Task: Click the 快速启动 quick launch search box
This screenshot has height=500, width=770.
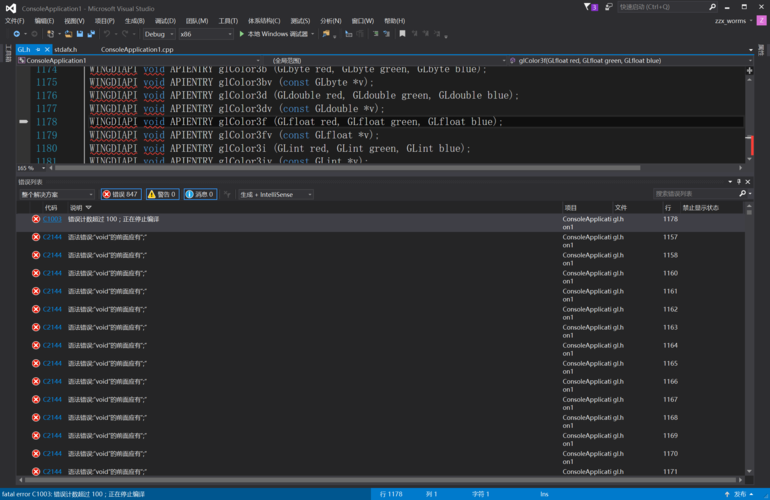Action: [x=661, y=7]
